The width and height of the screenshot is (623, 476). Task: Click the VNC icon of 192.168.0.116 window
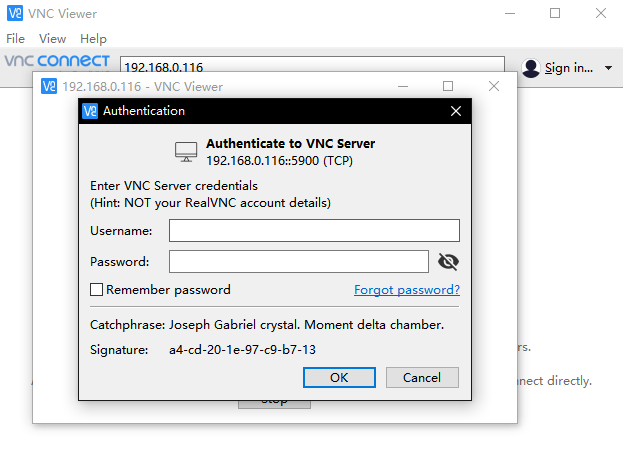(x=49, y=86)
